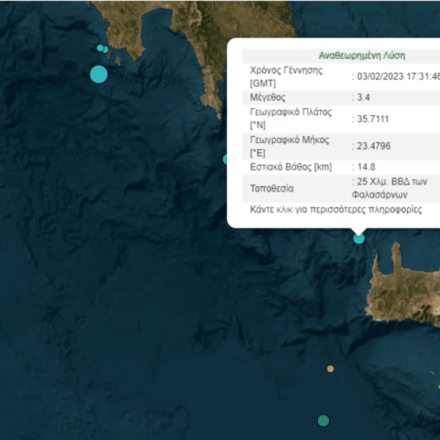Click the "Αναθεωρημένη Λύση" popup header

[x=362, y=56]
